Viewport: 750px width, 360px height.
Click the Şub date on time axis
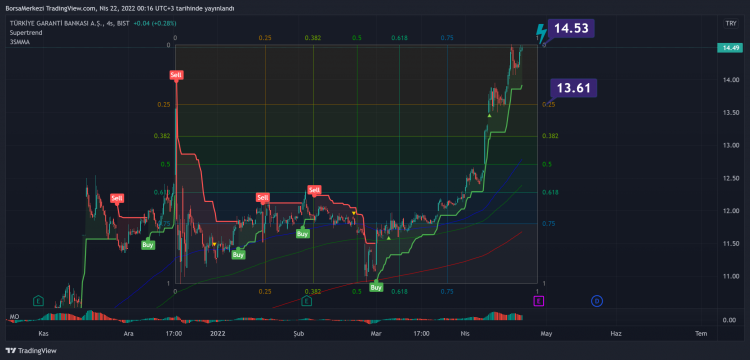(x=298, y=333)
